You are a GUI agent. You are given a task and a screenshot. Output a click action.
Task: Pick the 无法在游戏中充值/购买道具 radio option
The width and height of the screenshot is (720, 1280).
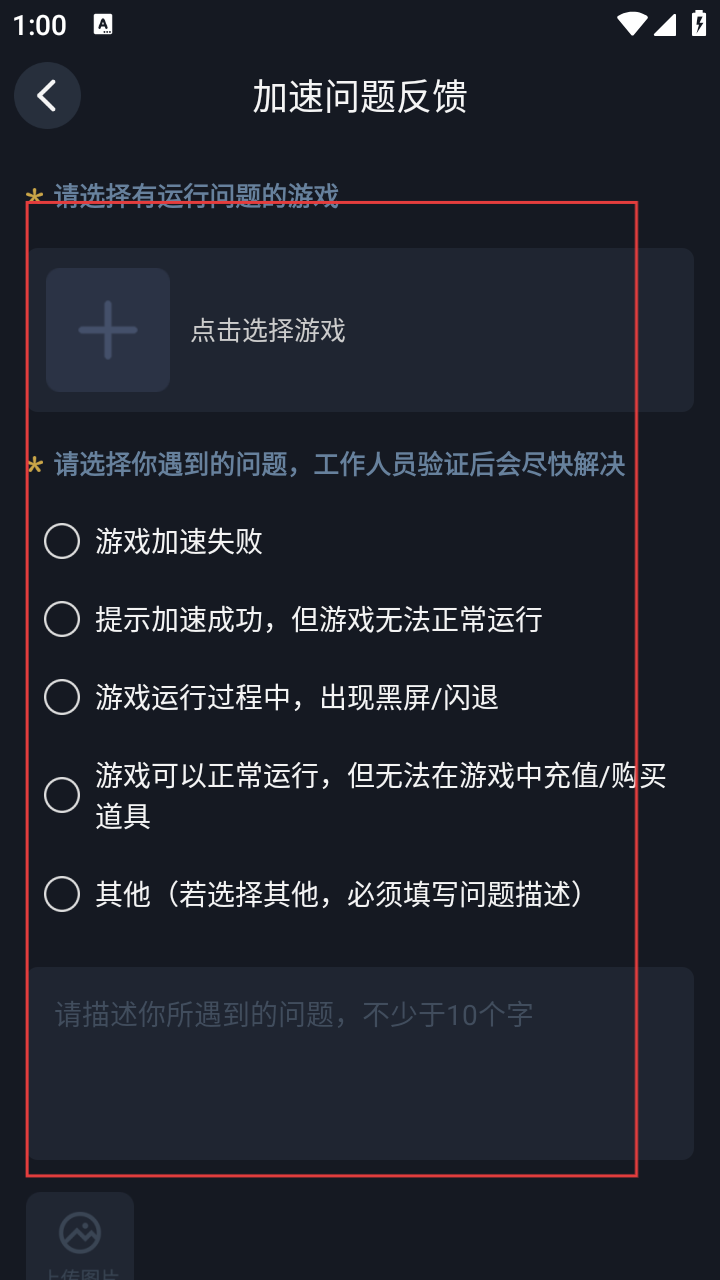pos(62,795)
